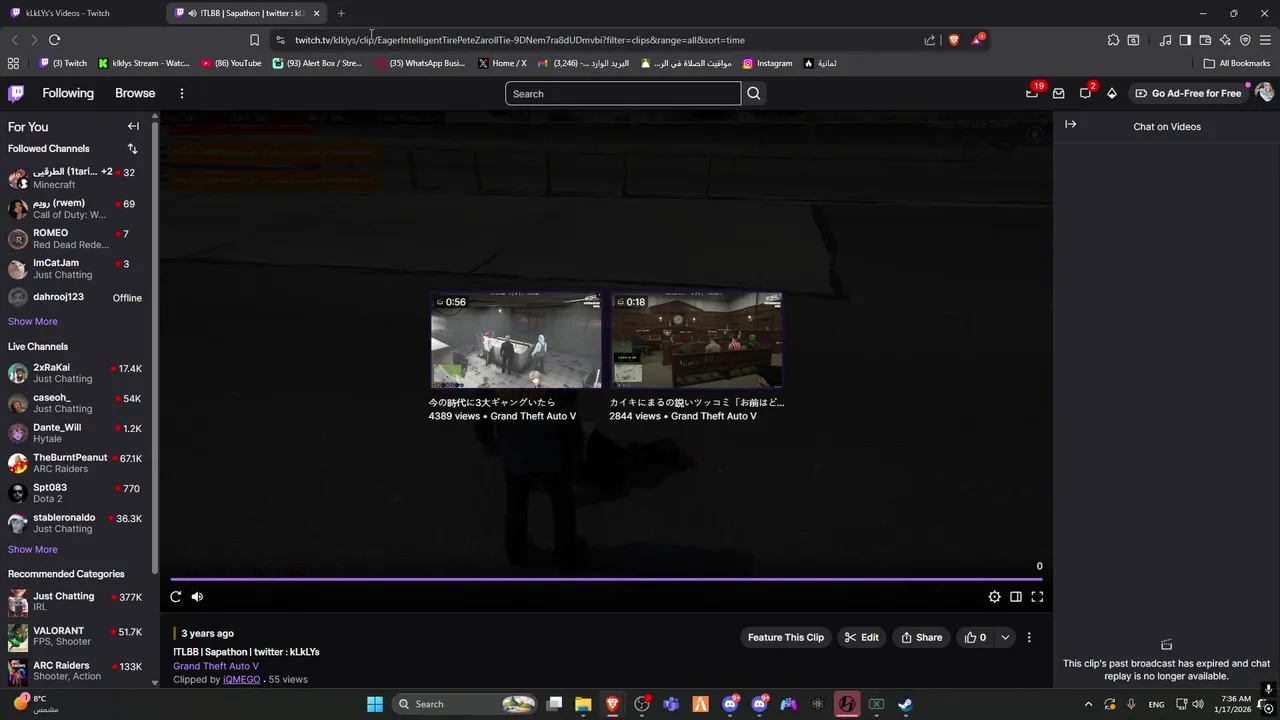
Task: Open Home / X bookmark
Action: [502, 63]
